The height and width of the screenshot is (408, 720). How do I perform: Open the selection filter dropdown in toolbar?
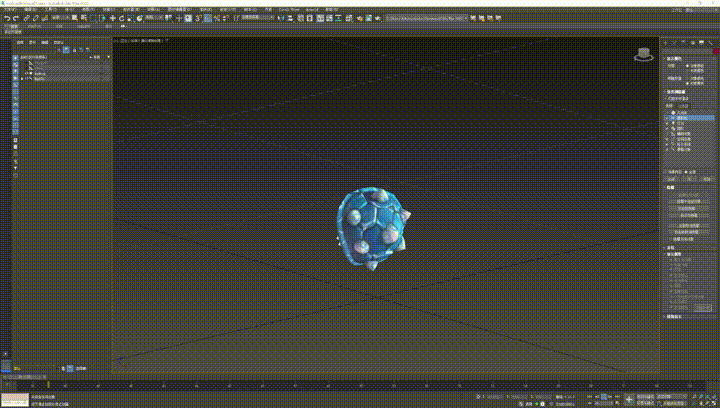(60, 18)
